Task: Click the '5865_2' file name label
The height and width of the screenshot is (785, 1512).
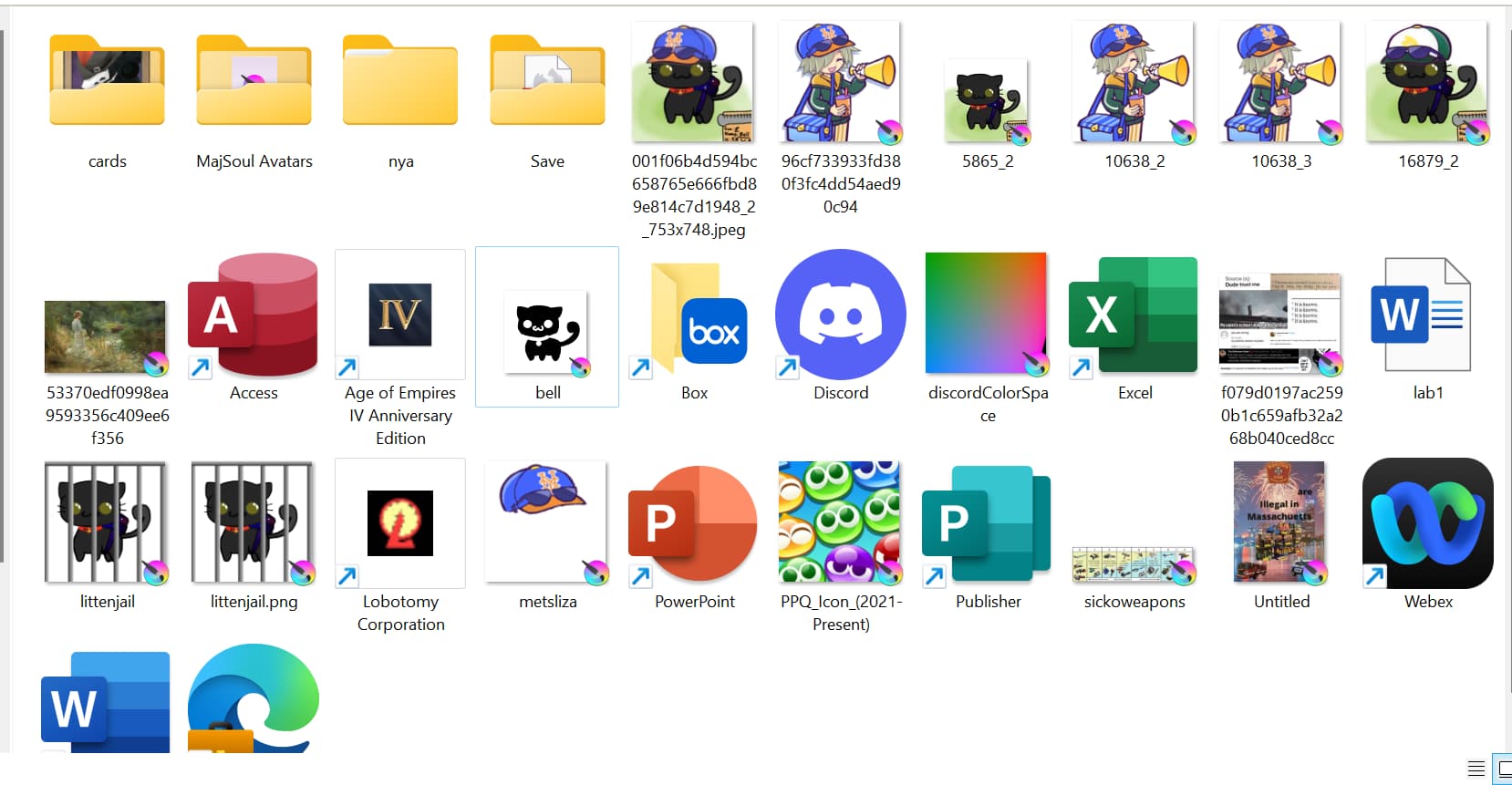Action: (988, 161)
